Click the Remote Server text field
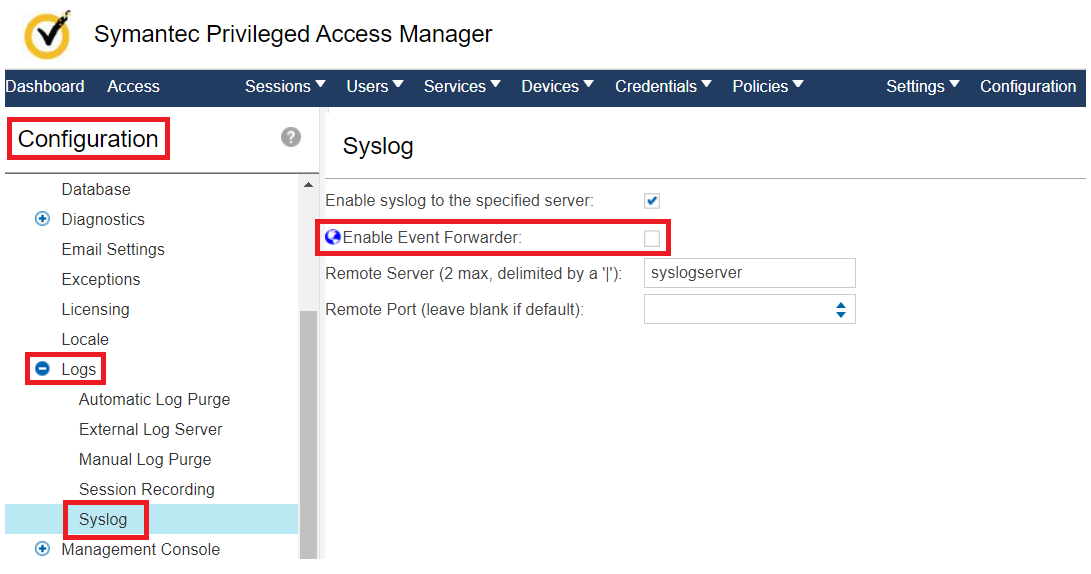 tap(749, 273)
